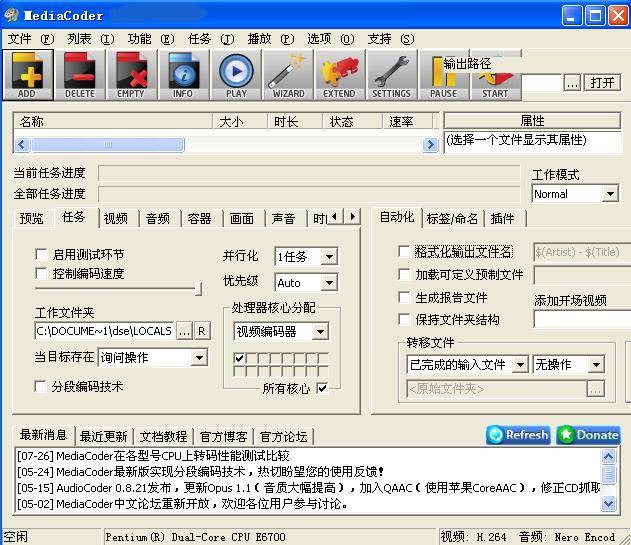The width and height of the screenshot is (631, 545).
Task: Open the 视频编码器 core assignment dropdown
Action: click(x=281, y=332)
